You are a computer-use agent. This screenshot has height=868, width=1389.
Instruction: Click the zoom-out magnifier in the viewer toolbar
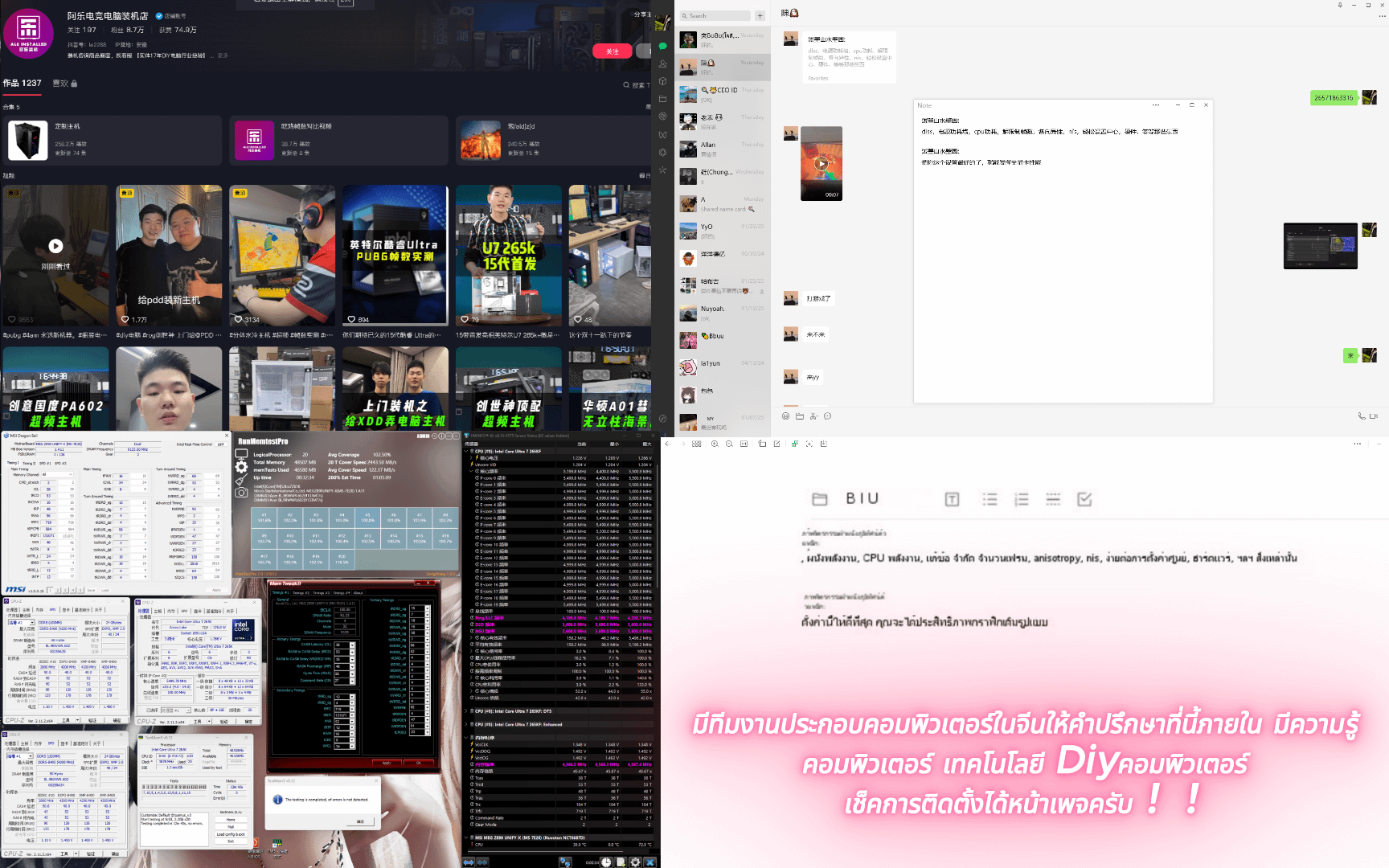coord(729,444)
